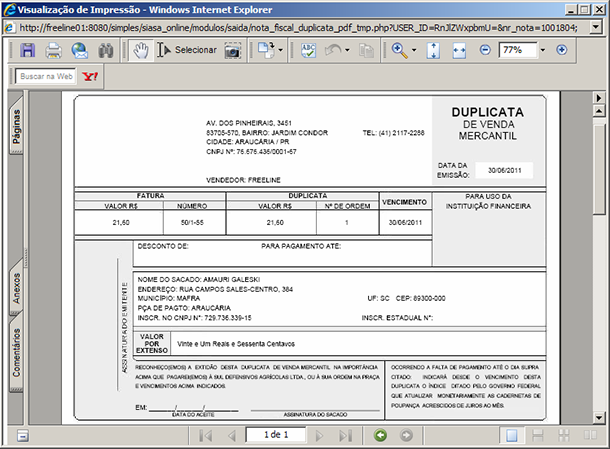Click the Fit Page height icon

point(433,50)
